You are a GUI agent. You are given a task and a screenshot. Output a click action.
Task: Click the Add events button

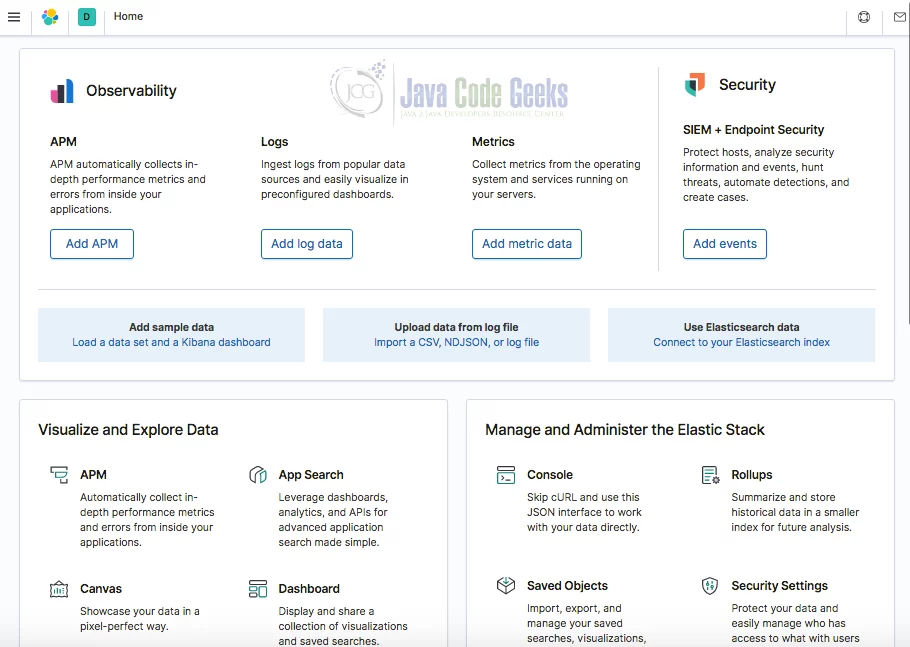pos(725,244)
